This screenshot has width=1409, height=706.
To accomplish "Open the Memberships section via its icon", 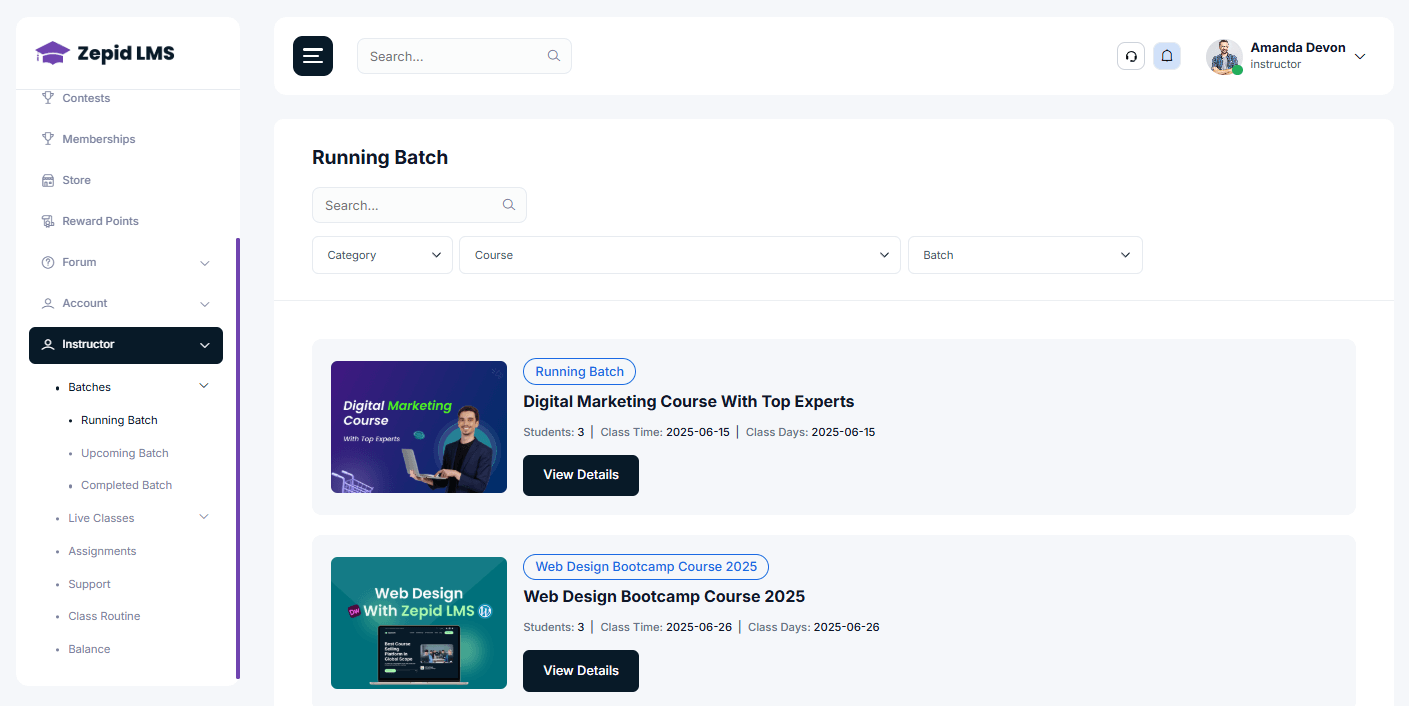I will pos(47,138).
